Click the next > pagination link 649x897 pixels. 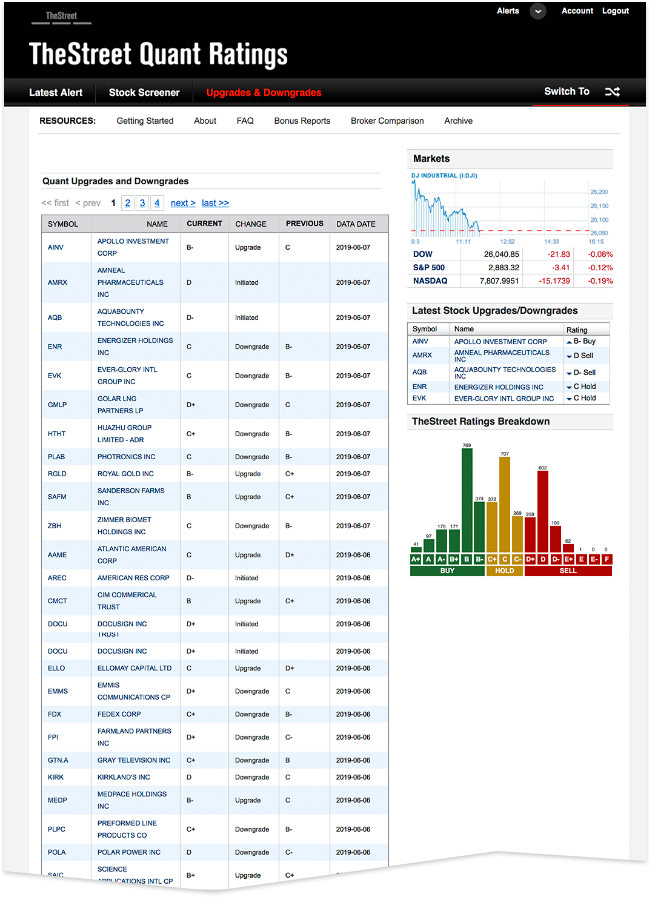(x=183, y=203)
